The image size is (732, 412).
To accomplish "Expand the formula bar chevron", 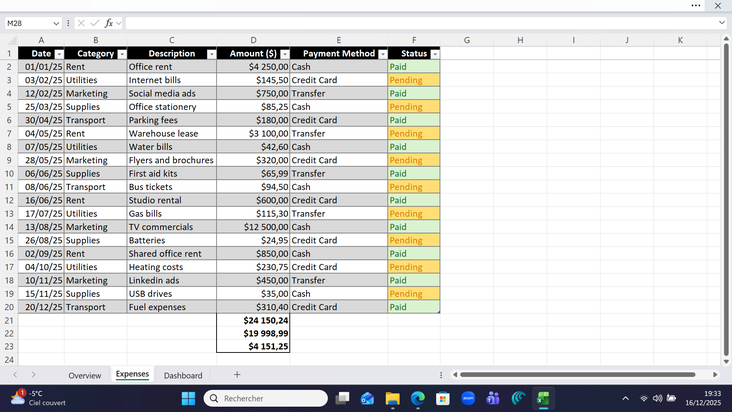I will [722, 22].
